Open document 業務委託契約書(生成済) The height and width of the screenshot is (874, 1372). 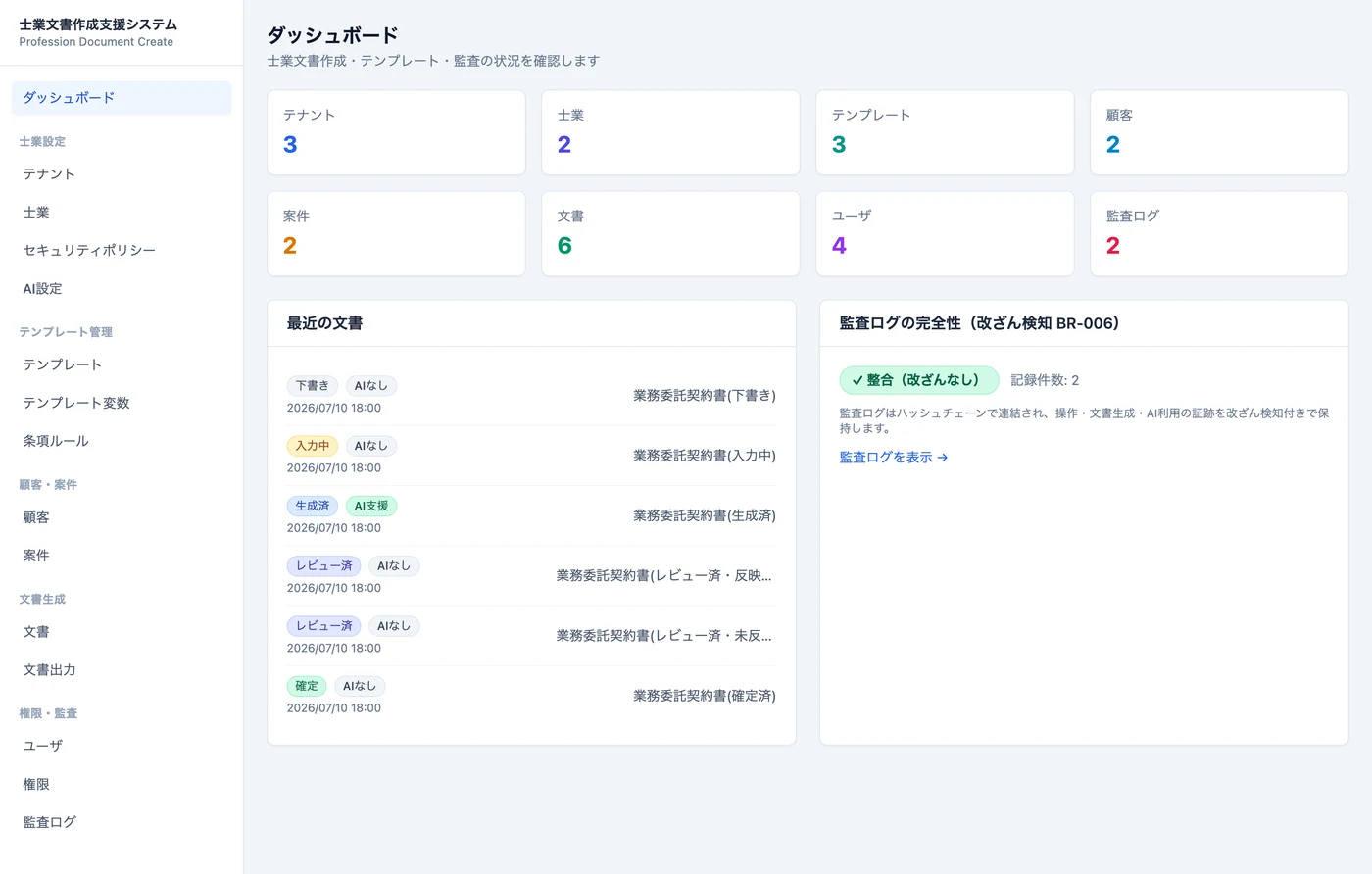[x=705, y=515]
